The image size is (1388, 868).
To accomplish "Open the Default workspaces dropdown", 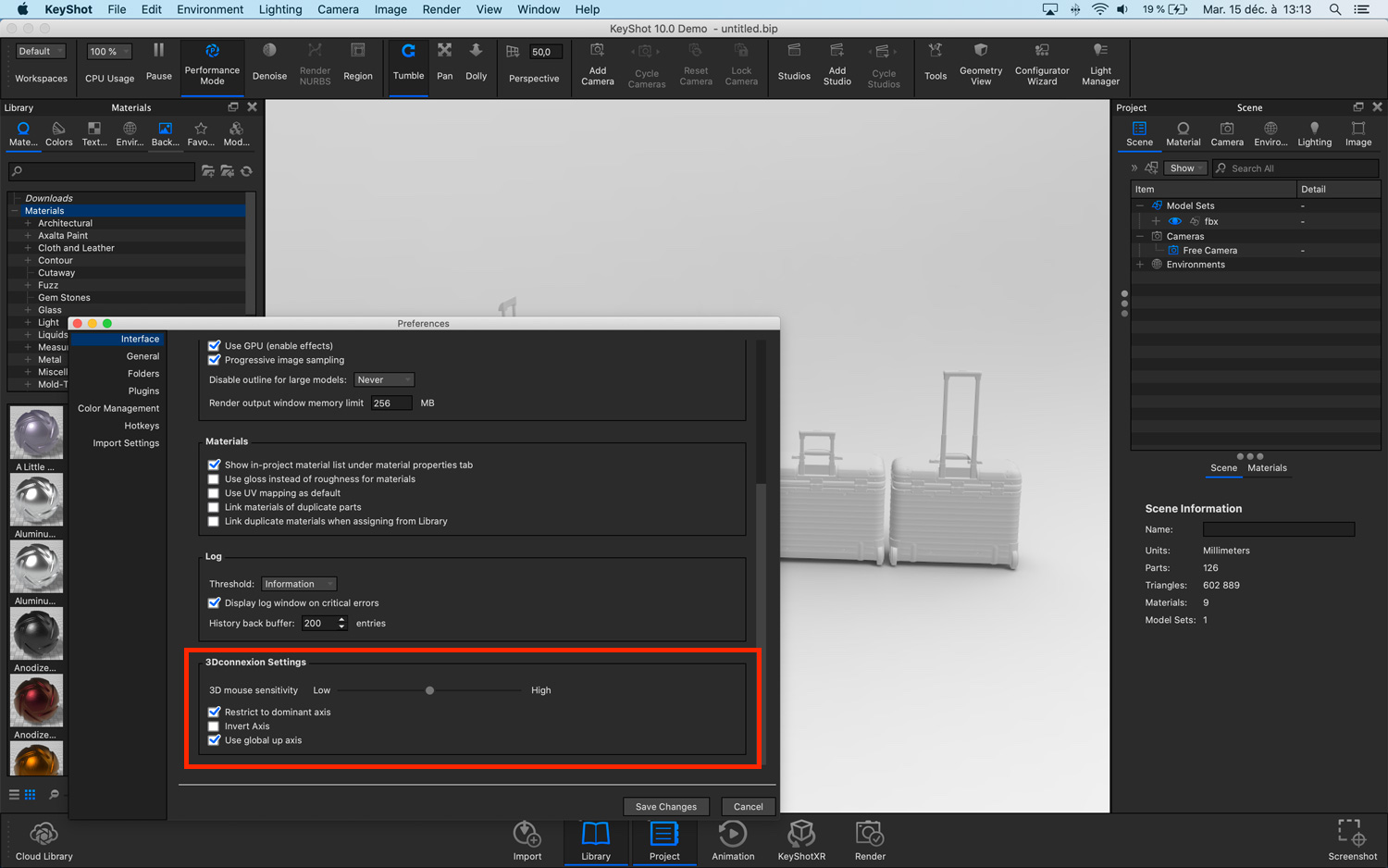I will [41, 52].
